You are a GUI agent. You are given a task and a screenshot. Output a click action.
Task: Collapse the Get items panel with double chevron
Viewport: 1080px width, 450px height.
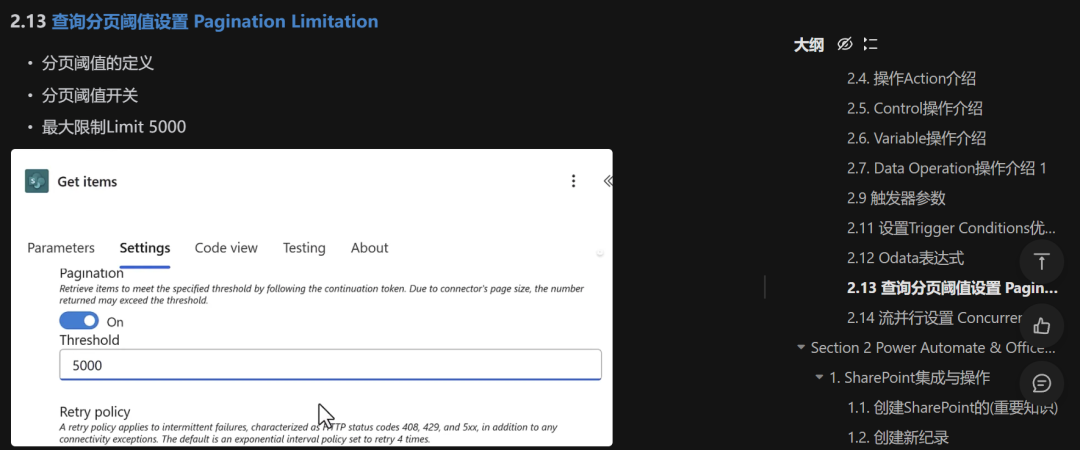[x=608, y=181]
